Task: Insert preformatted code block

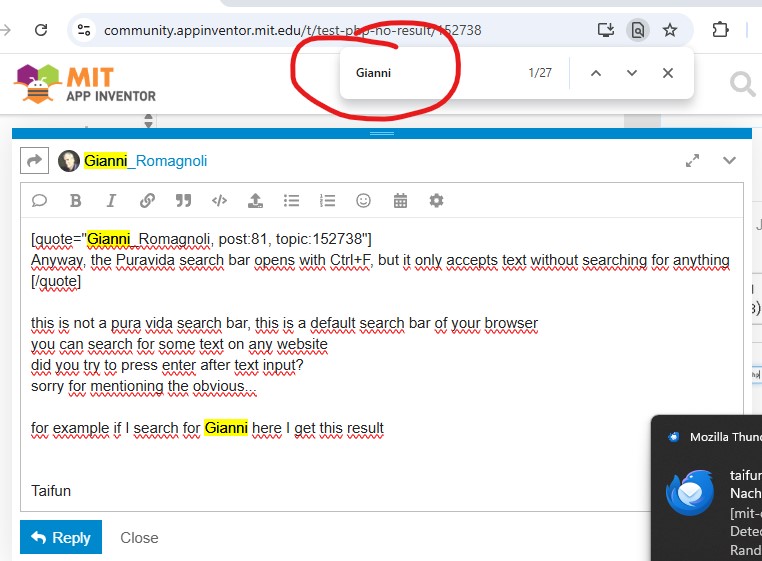Action: 219,200
